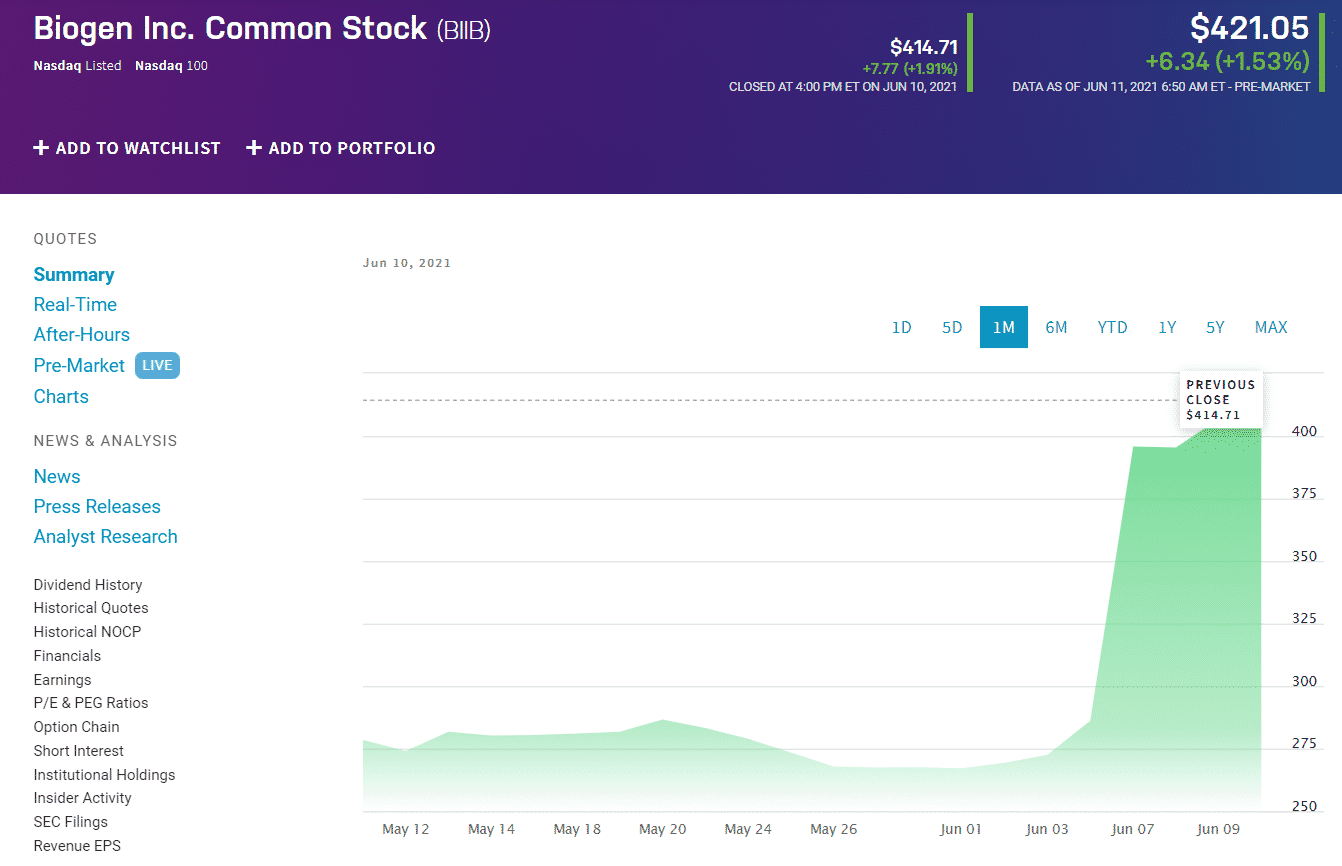Click the plus icon beside Add to Portfolio

tap(254, 148)
